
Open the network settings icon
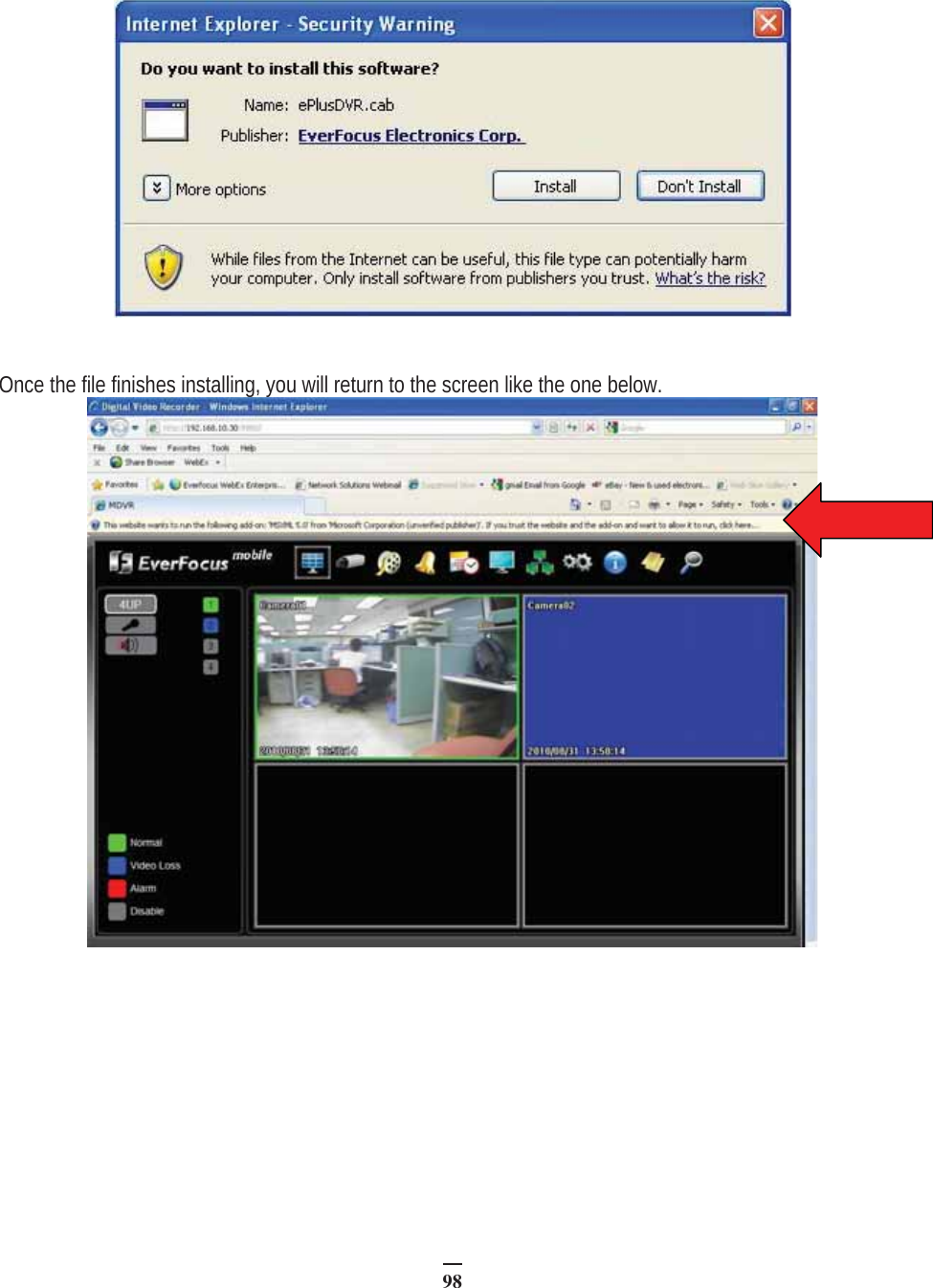pos(540,563)
